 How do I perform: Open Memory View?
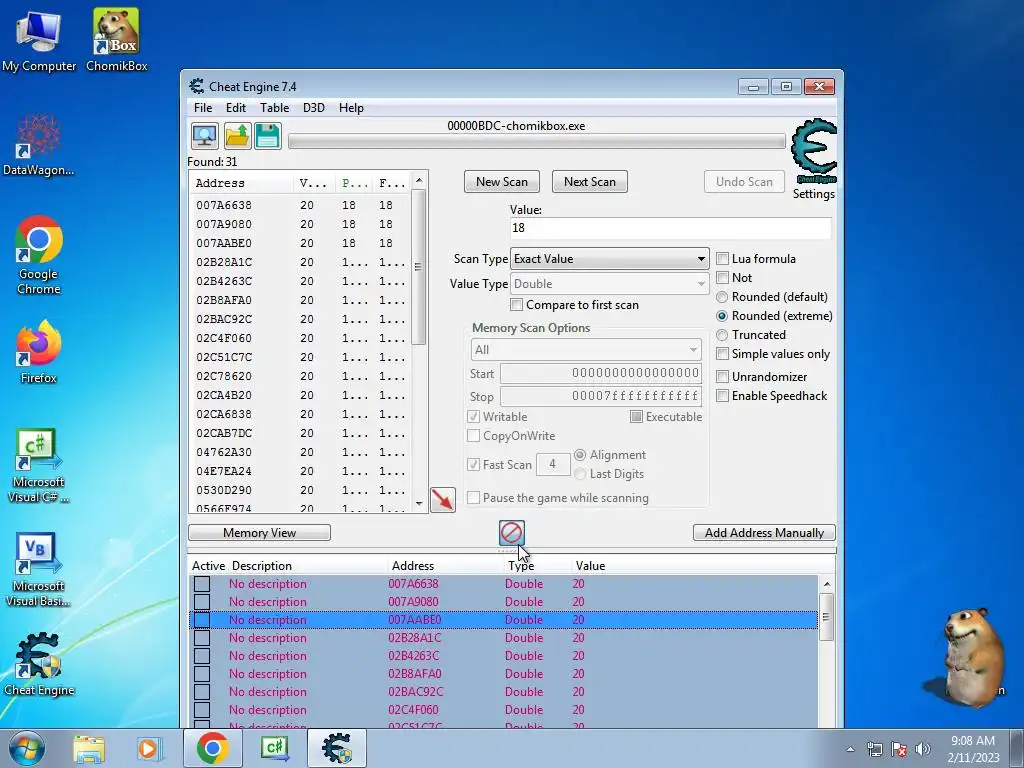click(259, 533)
